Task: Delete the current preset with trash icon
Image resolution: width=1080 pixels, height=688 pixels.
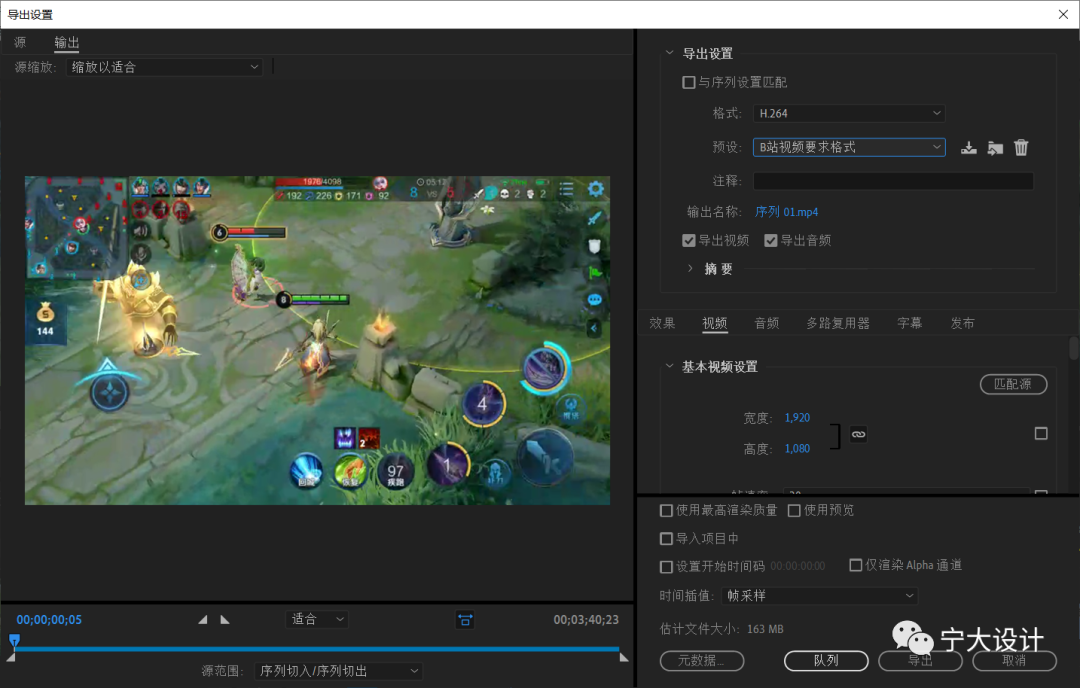Action: coord(1021,147)
